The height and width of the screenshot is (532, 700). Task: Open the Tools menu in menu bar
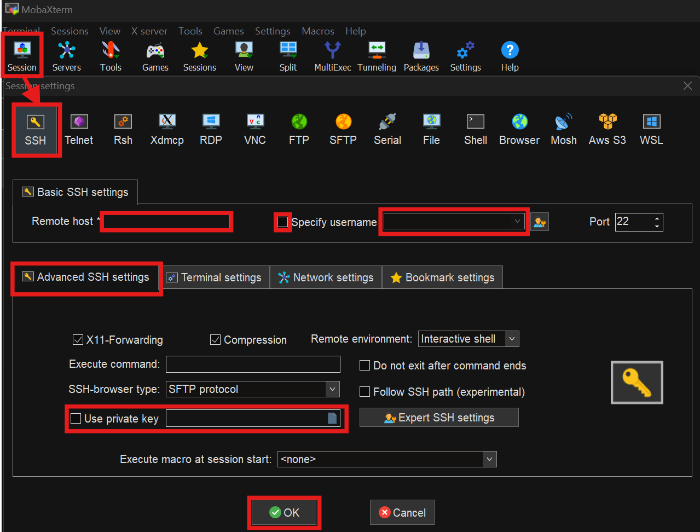click(x=190, y=31)
